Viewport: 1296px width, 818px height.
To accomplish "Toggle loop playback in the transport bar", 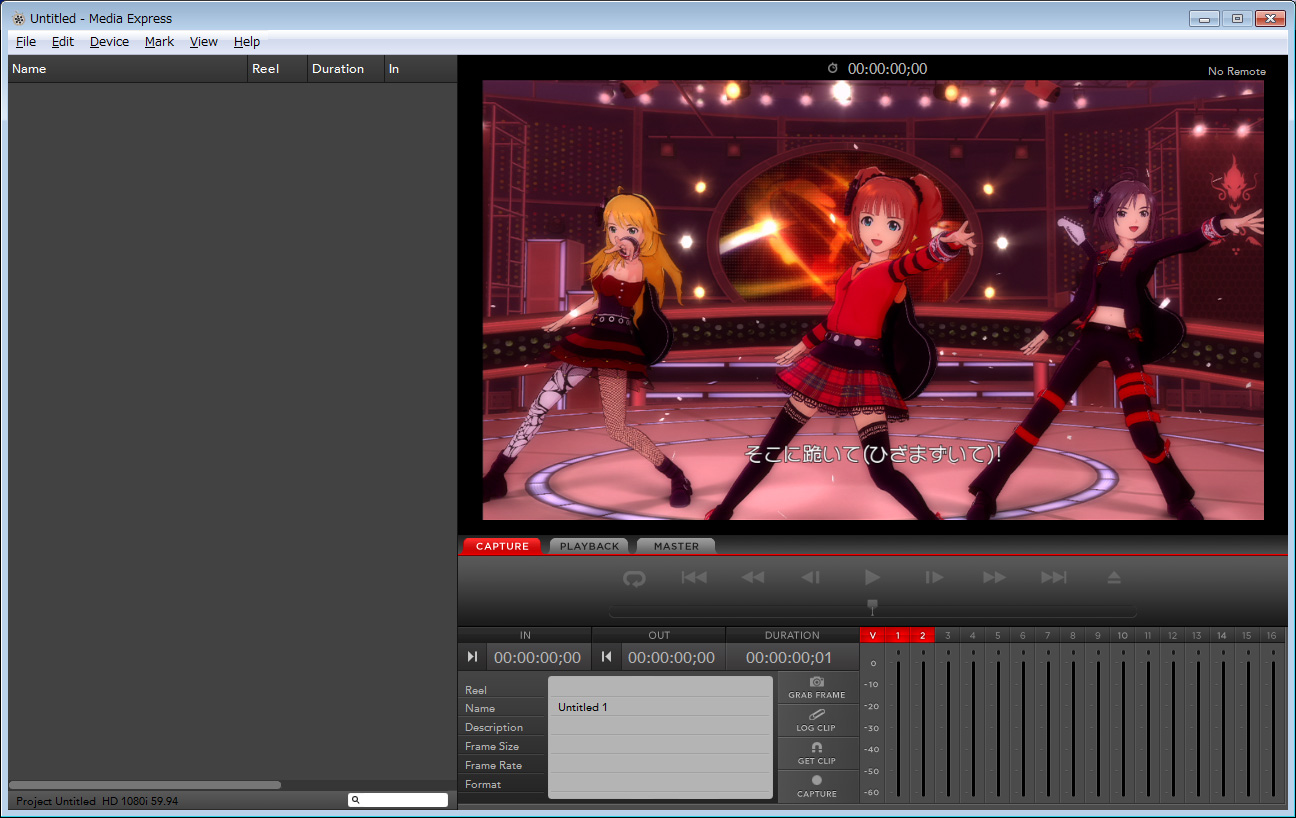I will (x=634, y=578).
